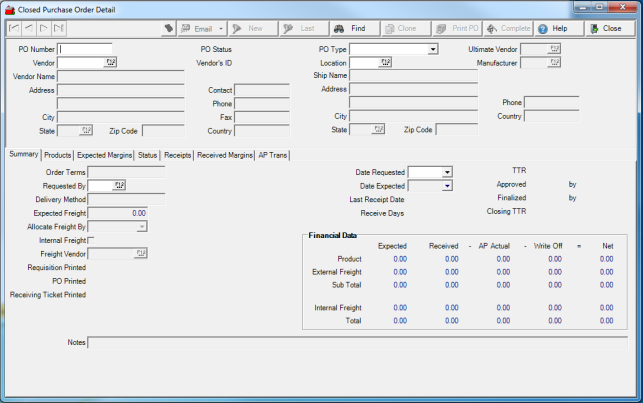Expand the PO Type dropdown
The width and height of the screenshot is (643, 403).
coord(433,49)
